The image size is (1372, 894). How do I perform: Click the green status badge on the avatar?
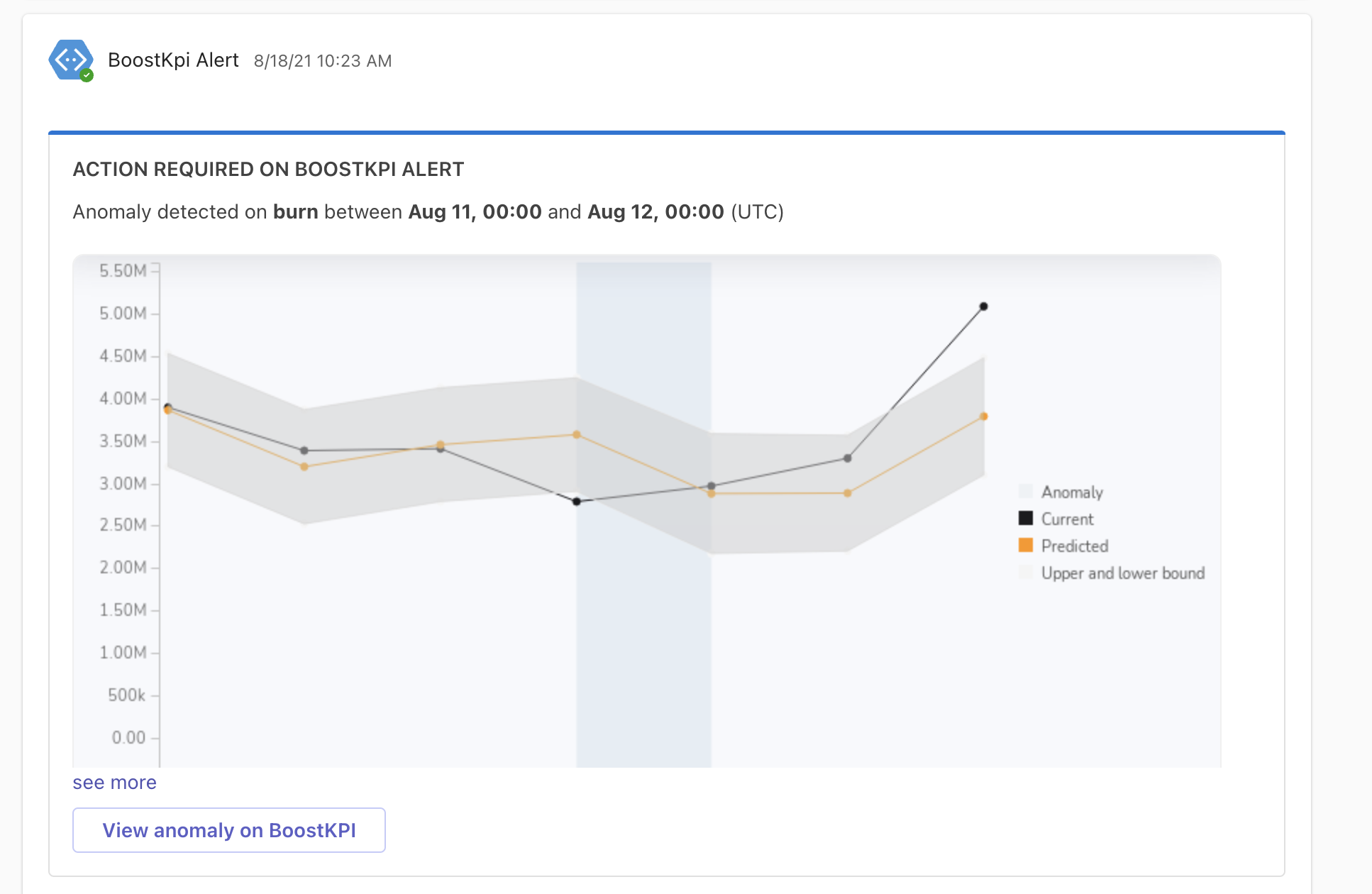[87, 75]
